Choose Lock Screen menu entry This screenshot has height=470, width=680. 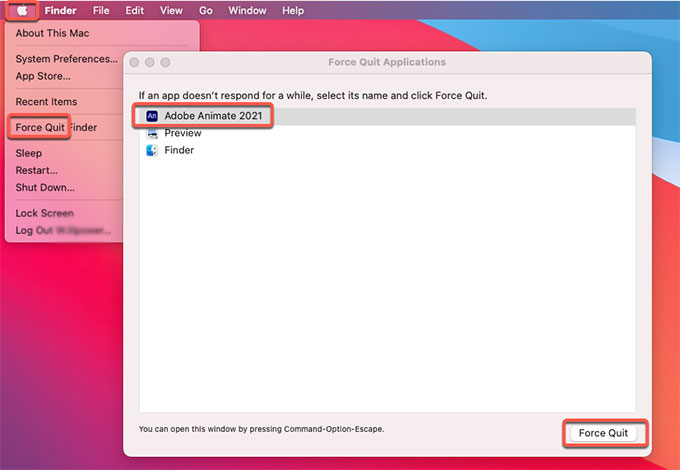[45, 214]
